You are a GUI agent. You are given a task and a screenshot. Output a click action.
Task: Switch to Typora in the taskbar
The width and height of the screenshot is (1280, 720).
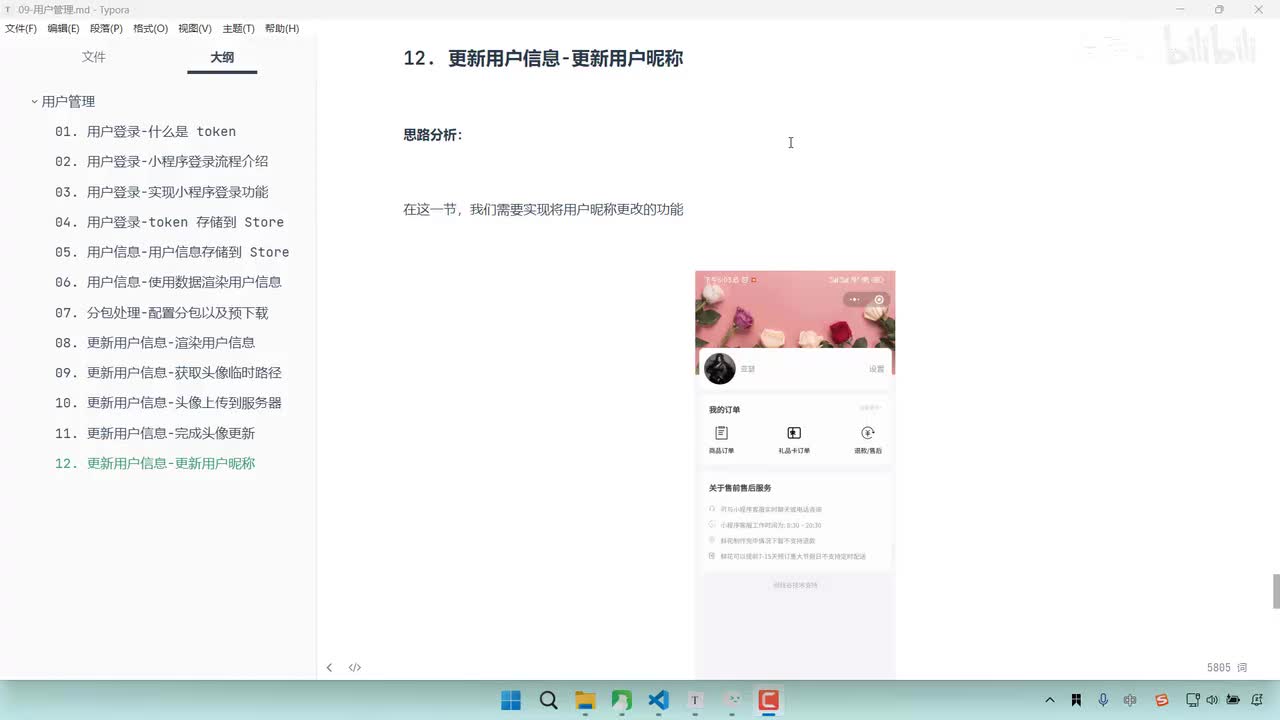[x=695, y=700]
